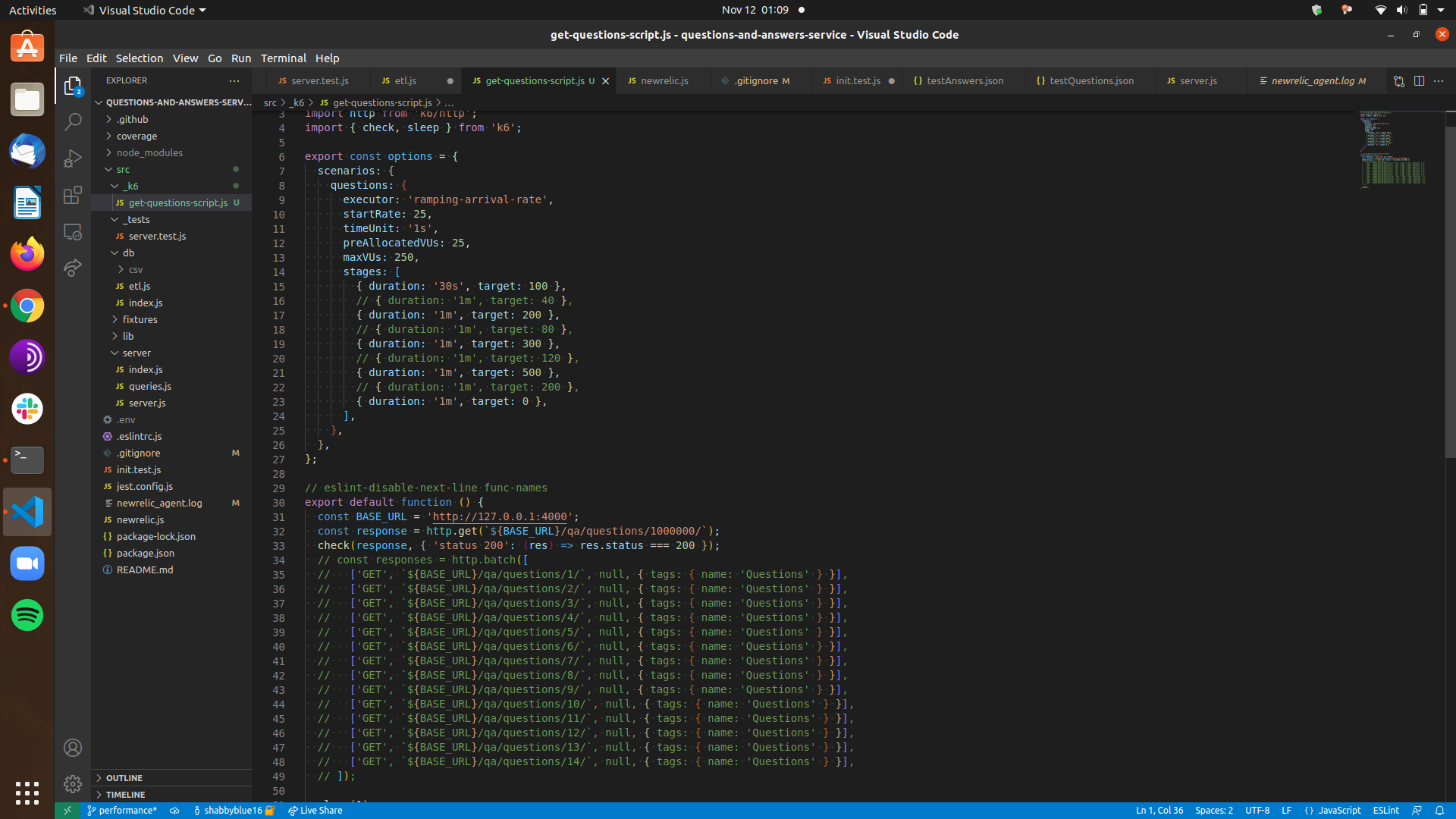
Task: Open editor More Actions ellipsis
Action: pos(1439,80)
